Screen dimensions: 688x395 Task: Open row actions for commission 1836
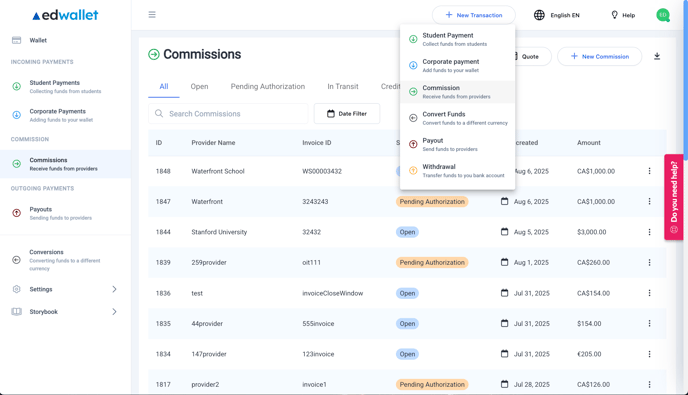(x=649, y=293)
